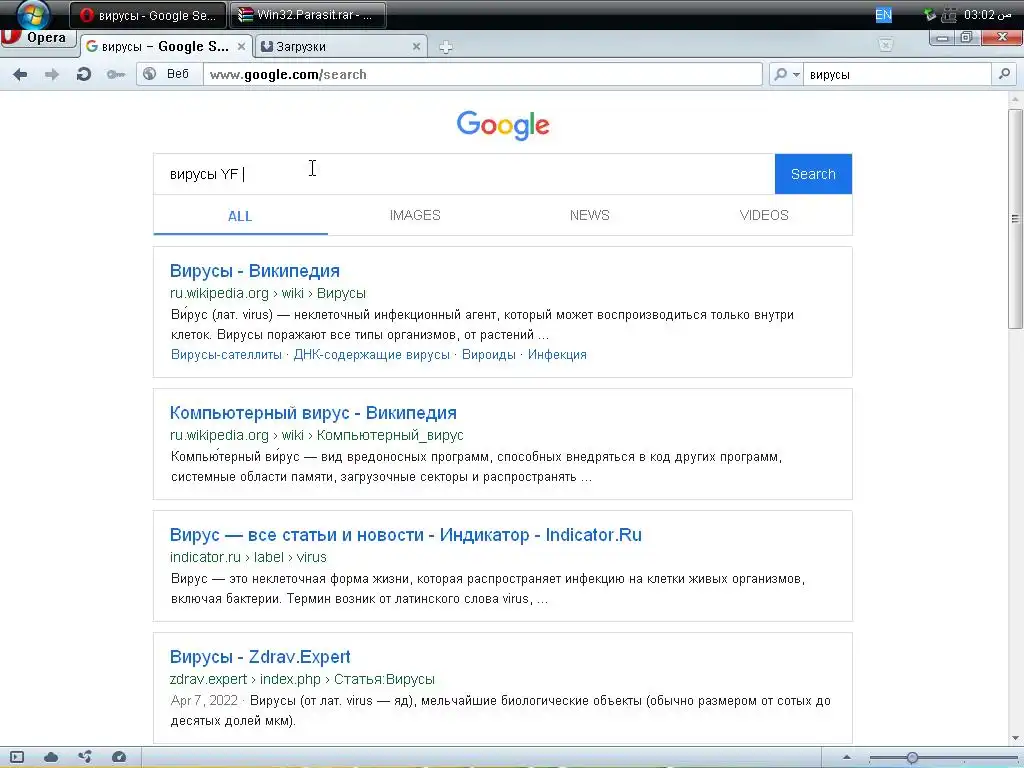The image size is (1024, 768).
Task: Click the indicator.ru › label › virus breadcrumb
Action: tap(248, 557)
